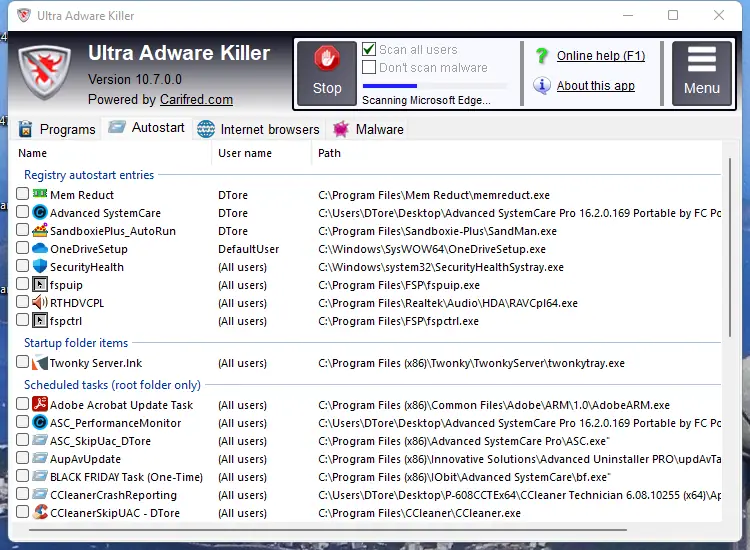Check the CCleanerSkipUAC - DTore checkbox
This screenshot has height=550, width=750.
tap(22, 512)
